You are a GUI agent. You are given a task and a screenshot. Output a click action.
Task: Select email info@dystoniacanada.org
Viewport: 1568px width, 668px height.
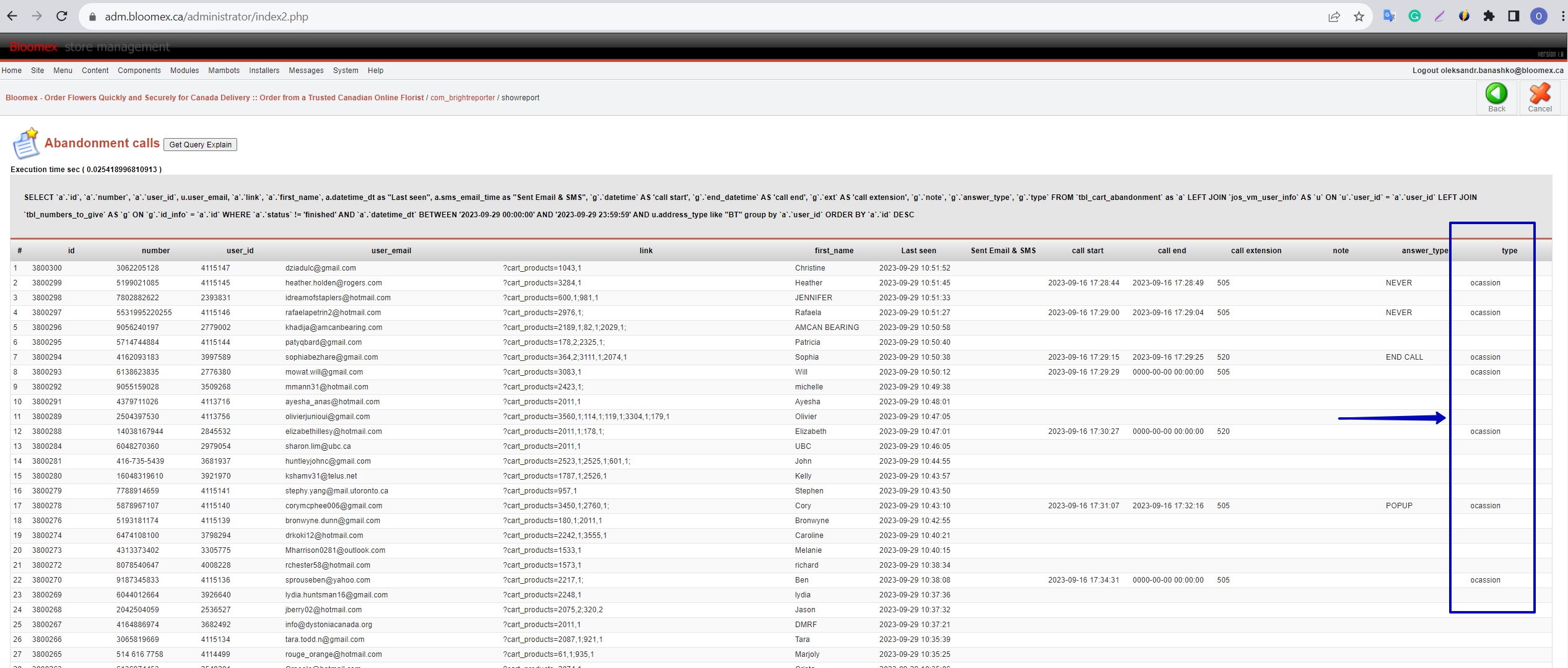[328, 625]
